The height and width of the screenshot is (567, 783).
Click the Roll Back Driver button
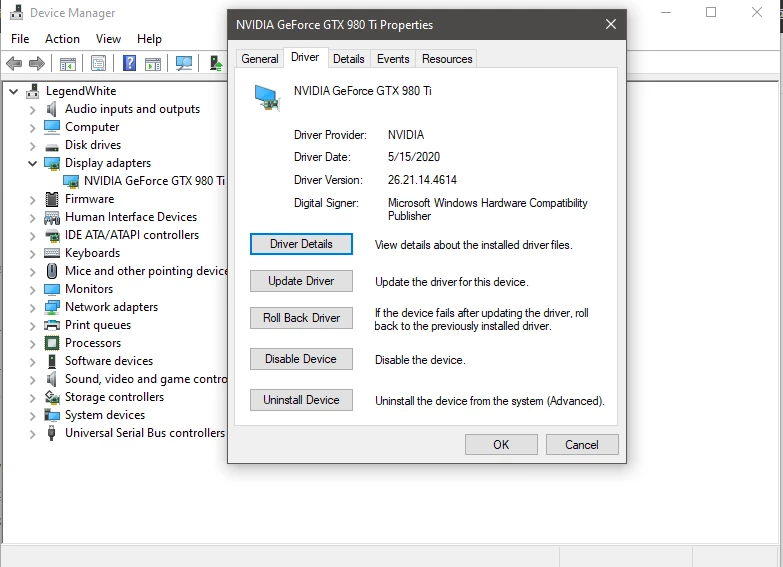301,318
